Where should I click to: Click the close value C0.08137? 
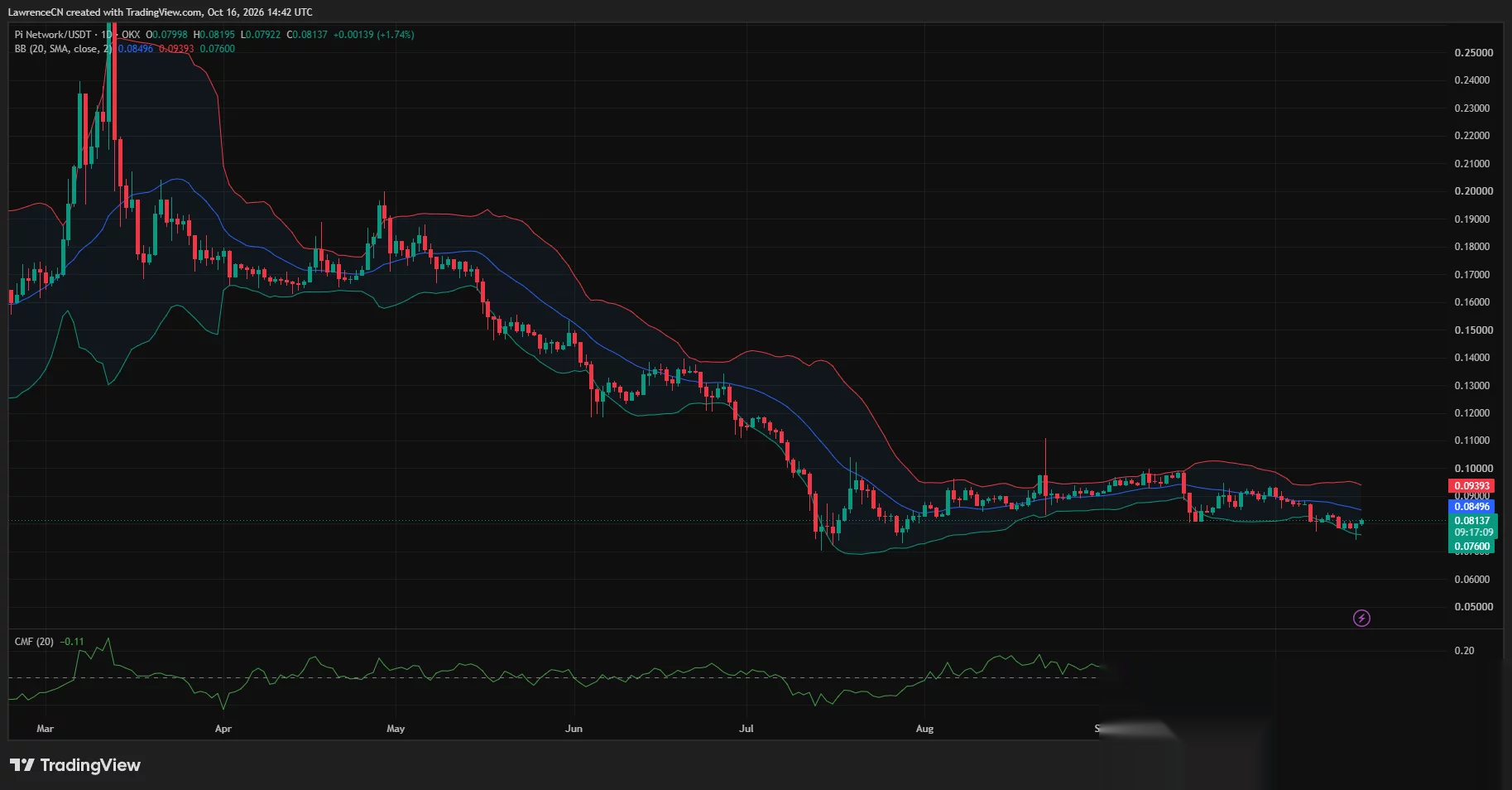click(x=307, y=35)
